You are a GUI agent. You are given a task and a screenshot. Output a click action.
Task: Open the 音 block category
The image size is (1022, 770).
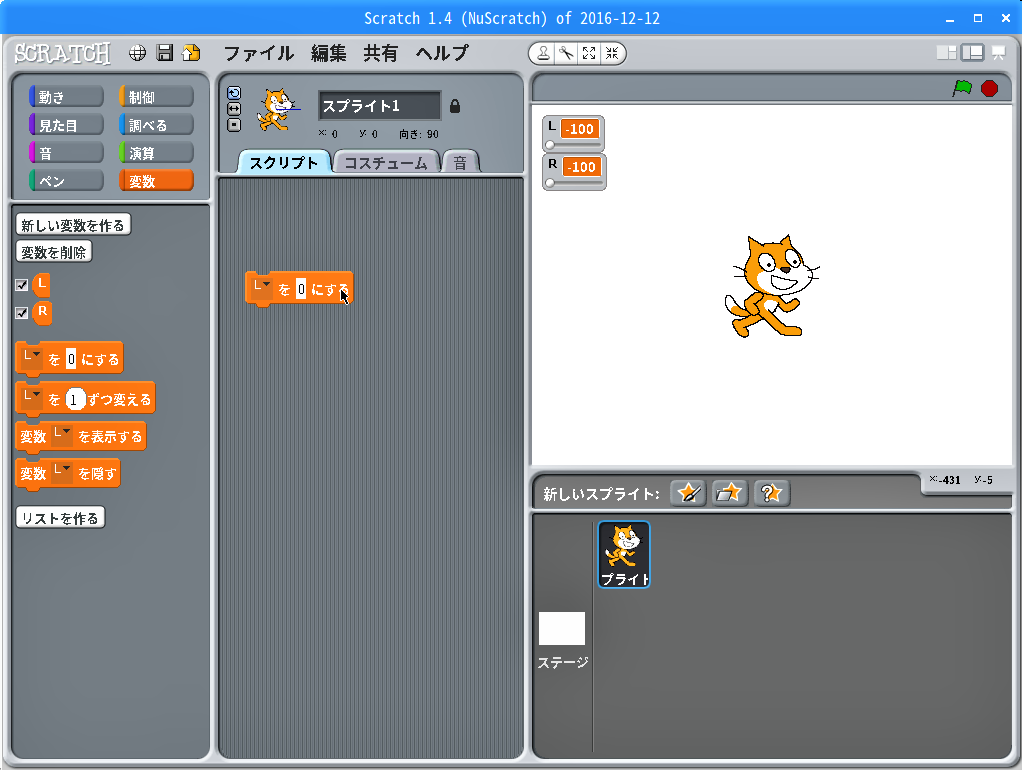pyautogui.click(x=66, y=153)
